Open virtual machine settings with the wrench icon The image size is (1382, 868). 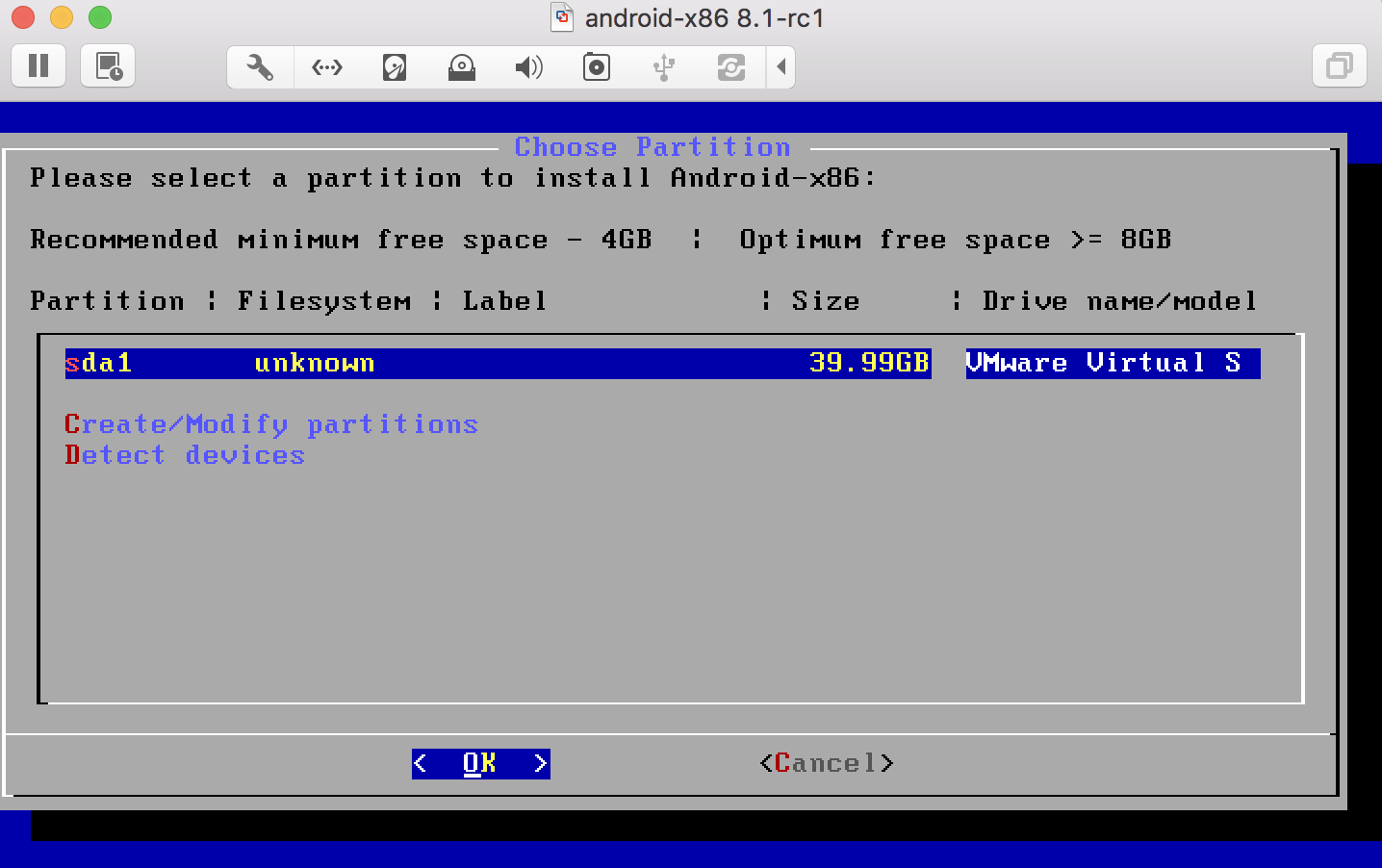point(259,67)
